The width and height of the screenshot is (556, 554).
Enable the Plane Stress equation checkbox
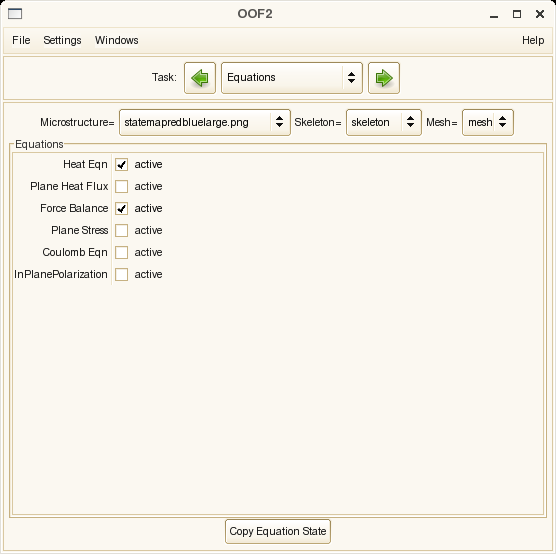pos(121,231)
